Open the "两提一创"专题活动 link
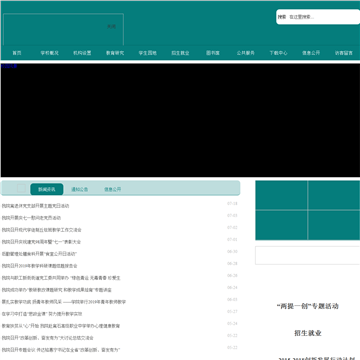 point(308,306)
